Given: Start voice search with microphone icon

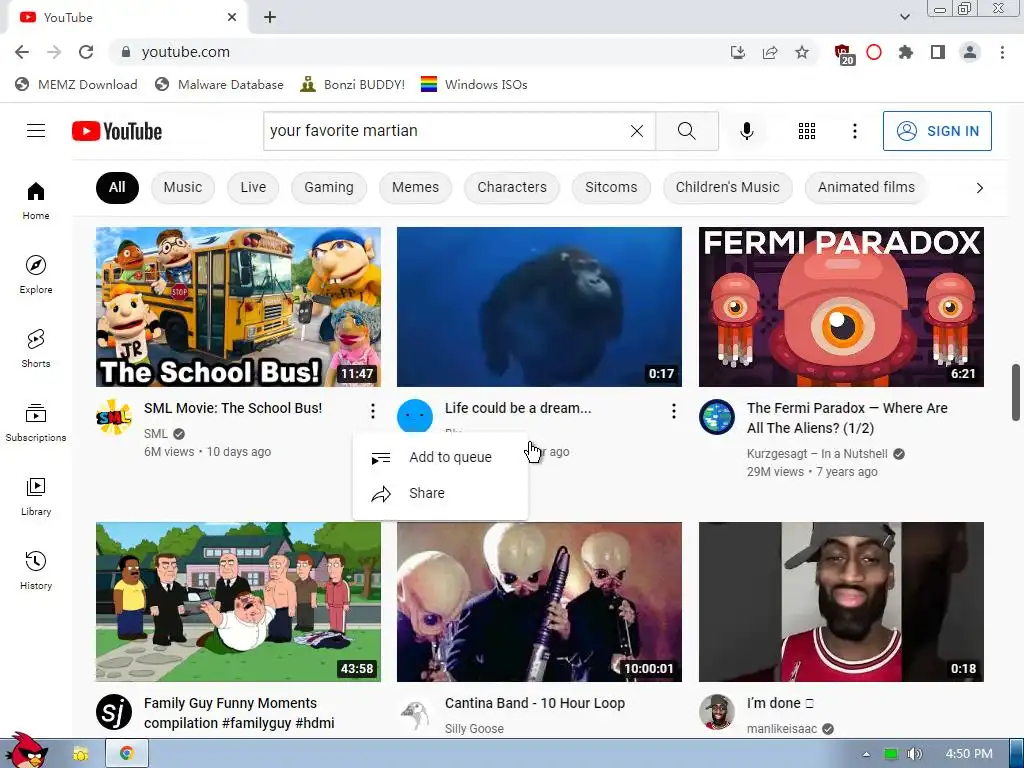Looking at the screenshot, I should pyautogui.click(x=746, y=131).
